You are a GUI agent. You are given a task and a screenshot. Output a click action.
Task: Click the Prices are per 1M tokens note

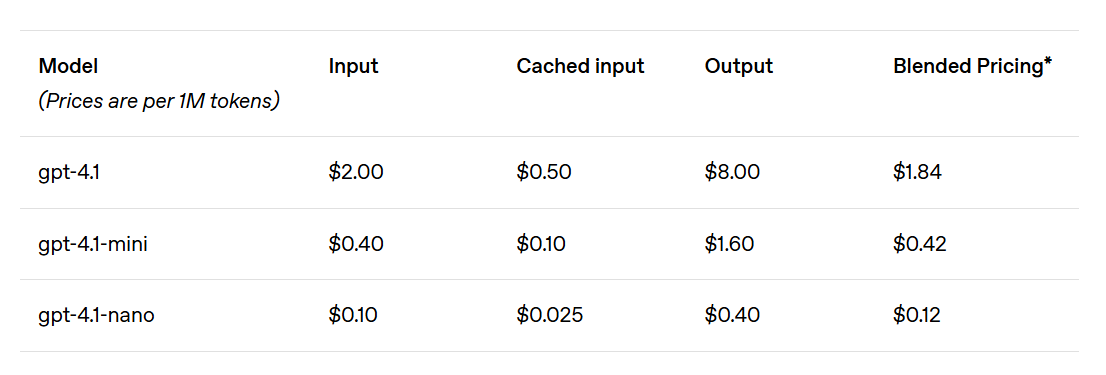[x=159, y=102]
